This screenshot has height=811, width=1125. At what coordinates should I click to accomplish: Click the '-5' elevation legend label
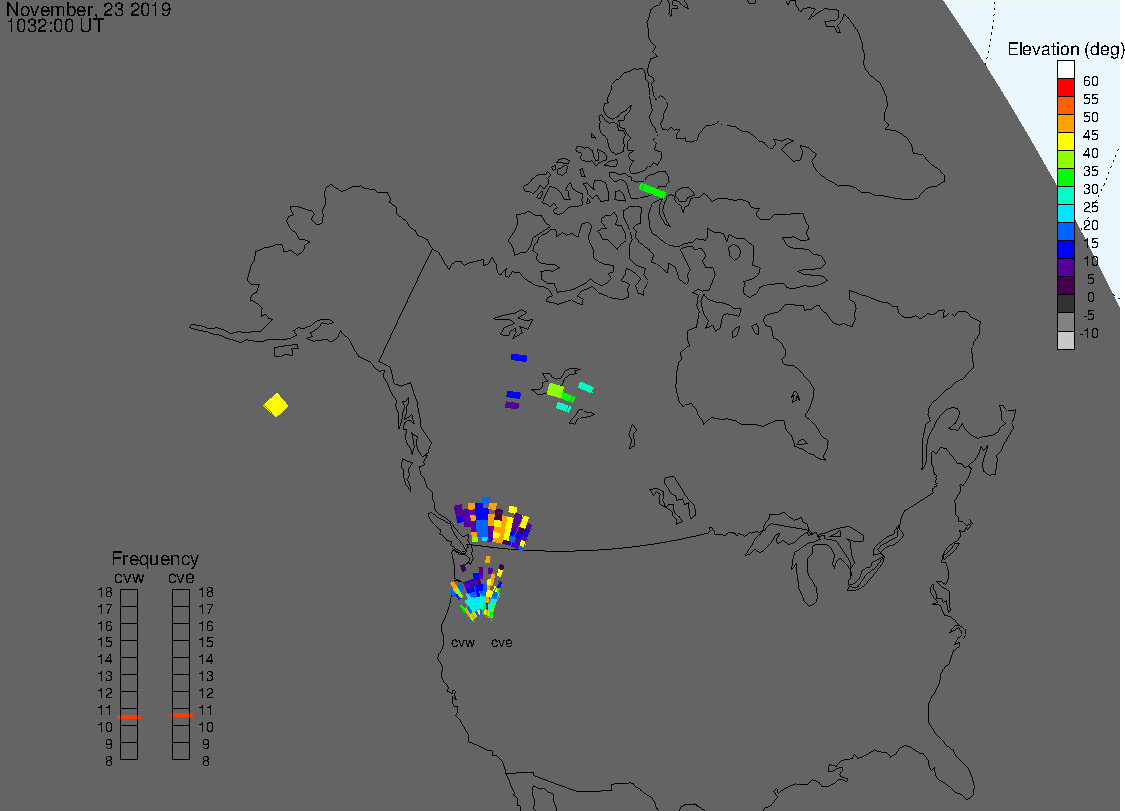pyautogui.click(x=1089, y=315)
